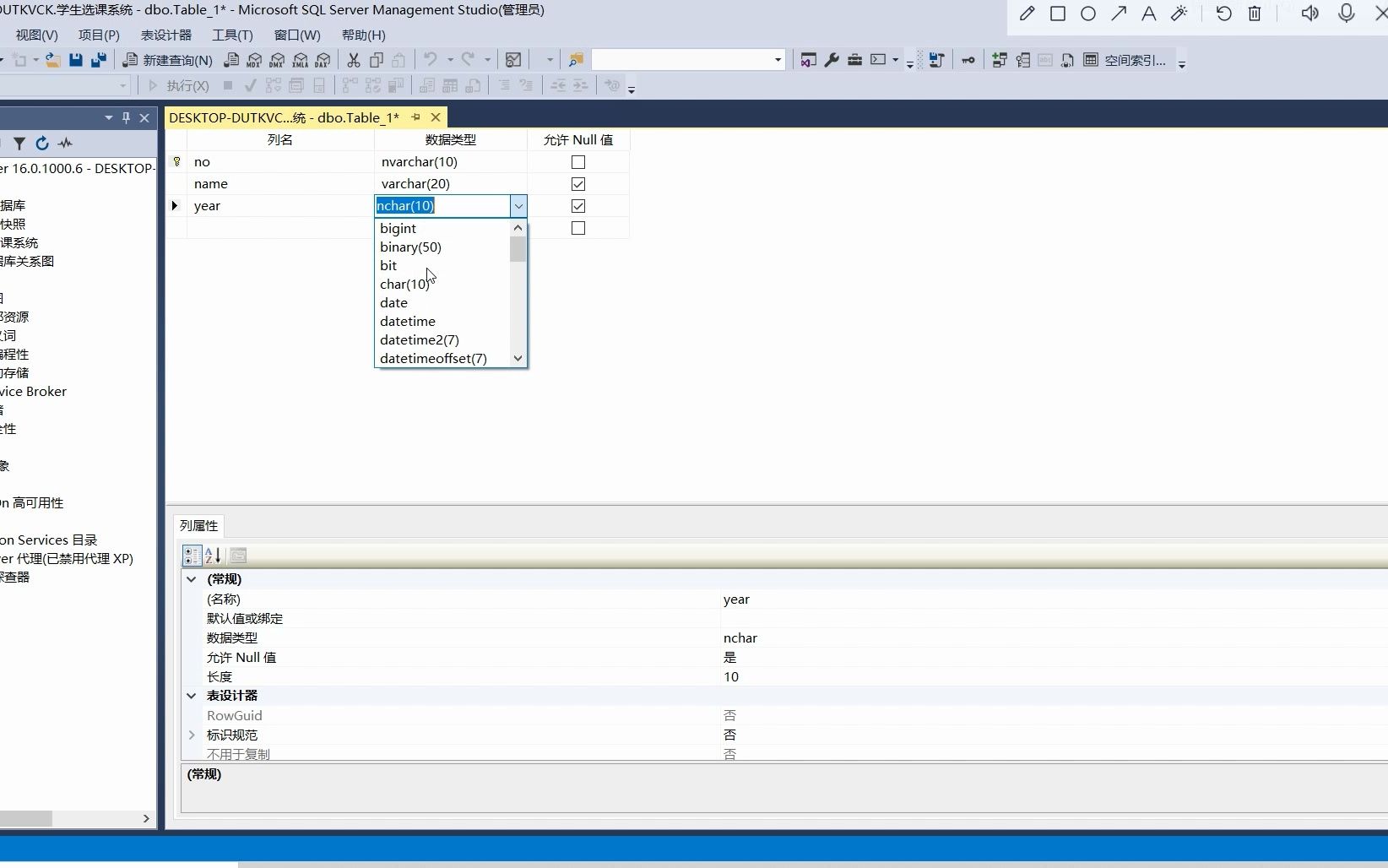The height and width of the screenshot is (868, 1388).
Task: Toggle the microphone icon
Action: point(1347,14)
